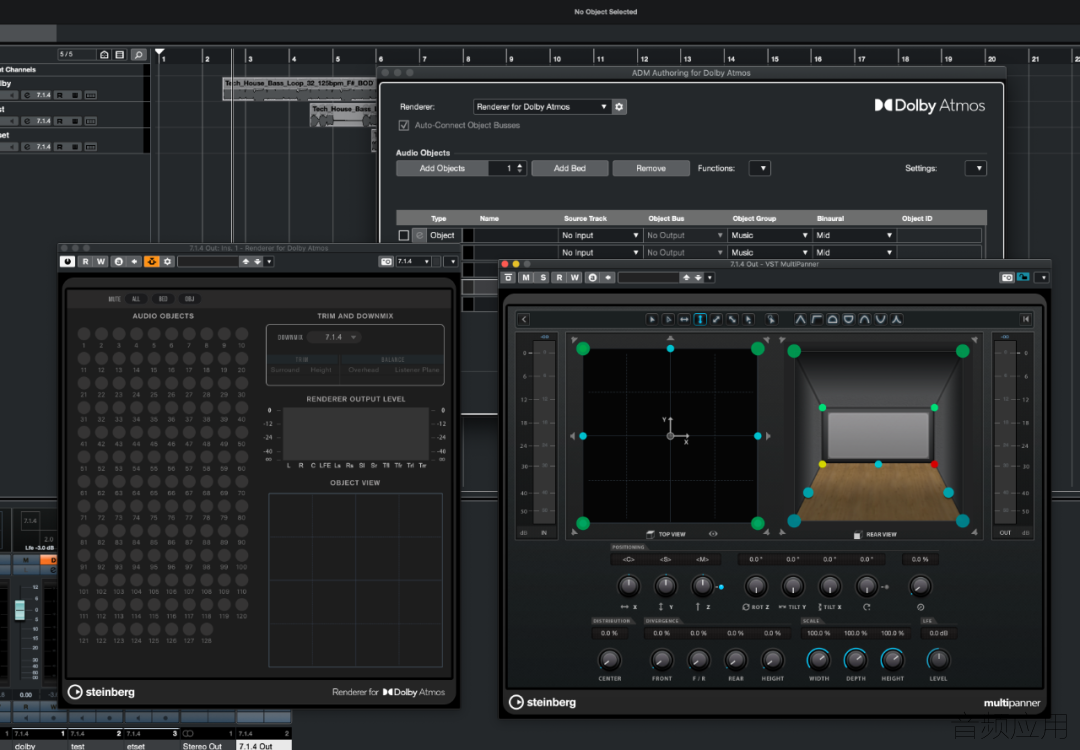Click the search magnifier icon above track list
This screenshot has width=1080, height=750.
coord(138,54)
